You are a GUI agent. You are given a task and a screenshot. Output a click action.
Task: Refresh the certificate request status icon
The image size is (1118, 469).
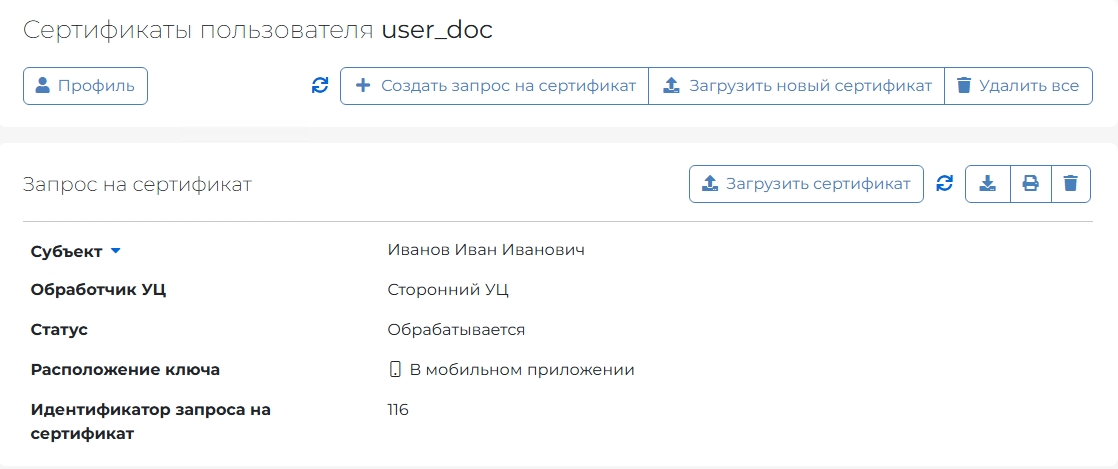(x=945, y=184)
